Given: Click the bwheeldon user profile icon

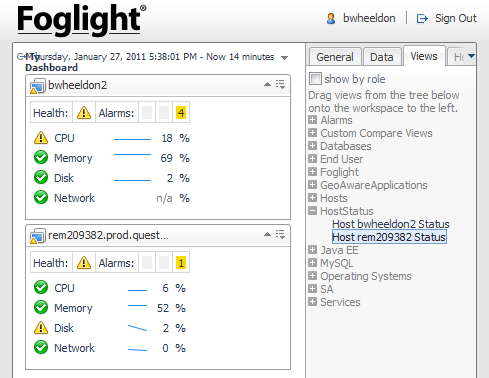Looking at the screenshot, I should (x=331, y=18).
